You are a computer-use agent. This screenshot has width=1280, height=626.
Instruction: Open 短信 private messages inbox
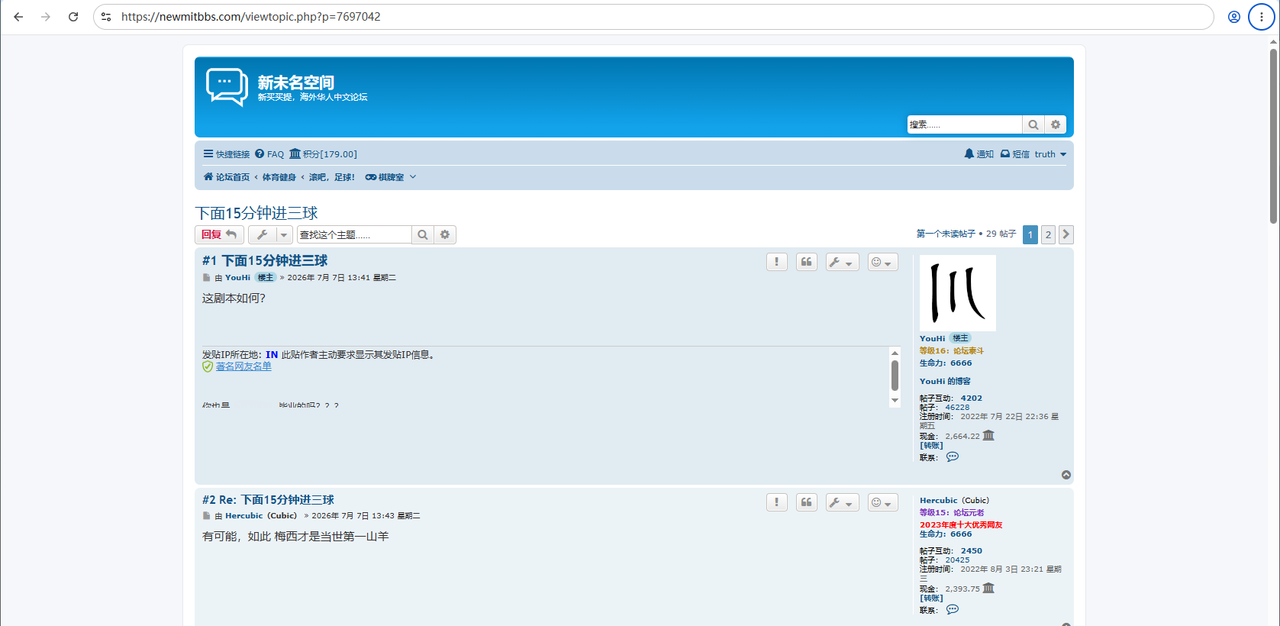pyautogui.click(x=1015, y=154)
